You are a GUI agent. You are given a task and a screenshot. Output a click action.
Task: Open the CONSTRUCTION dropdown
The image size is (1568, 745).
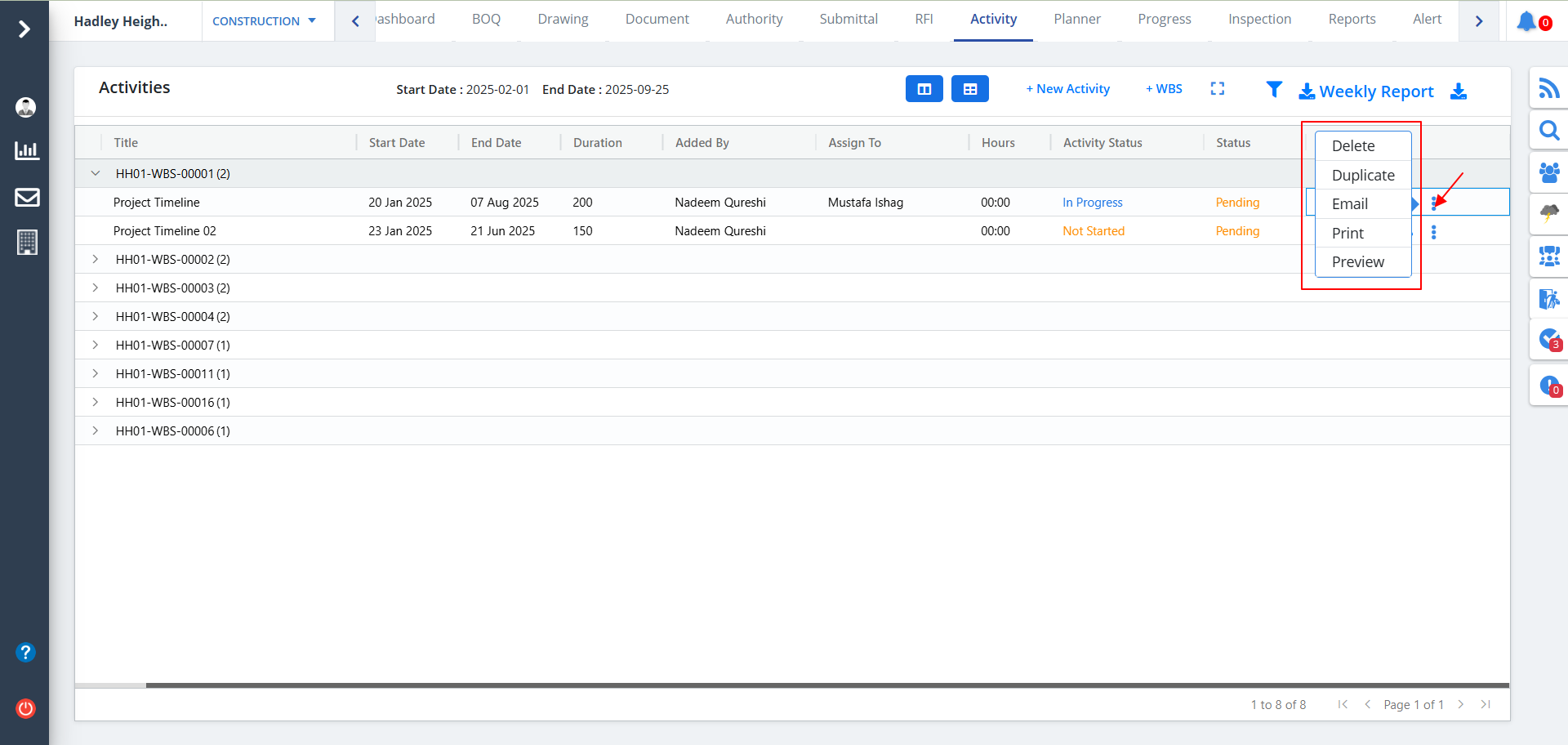click(264, 21)
